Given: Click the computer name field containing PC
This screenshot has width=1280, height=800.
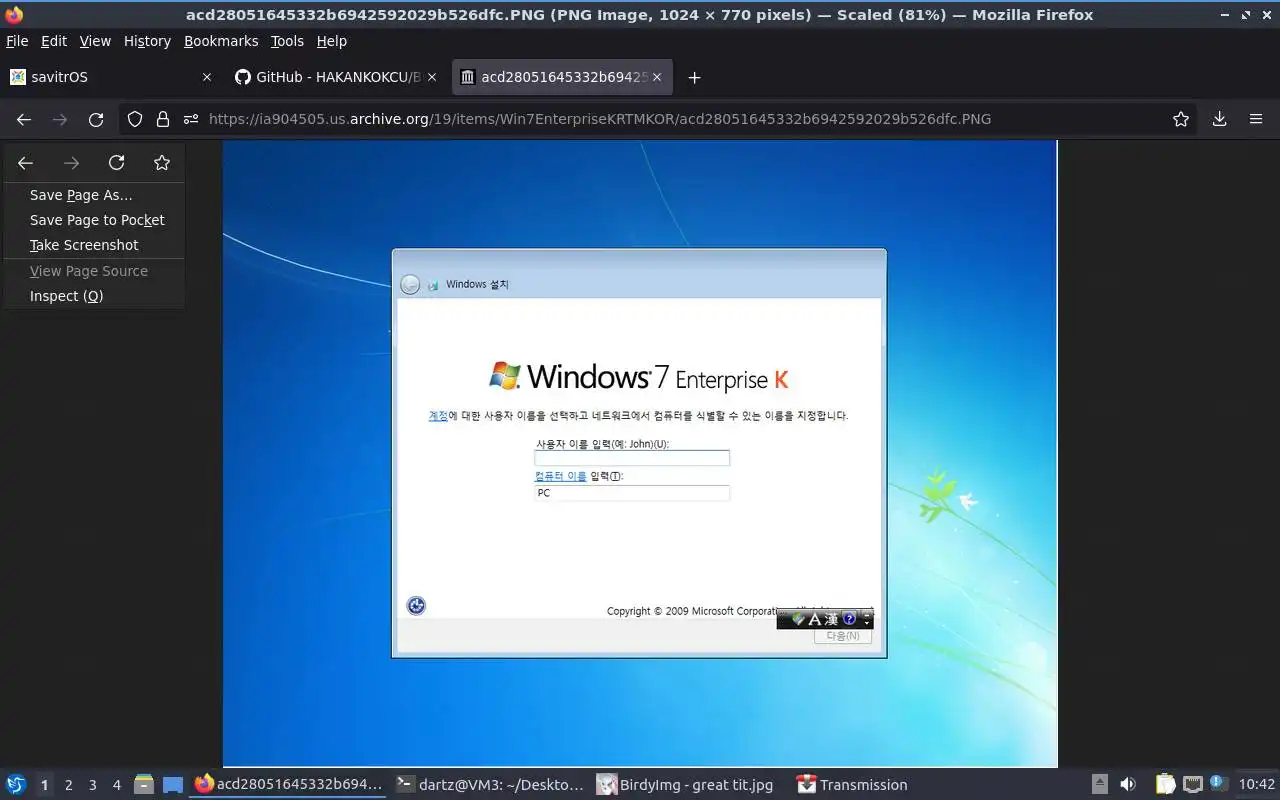Looking at the screenshot, I should click(x=632, y=493).
